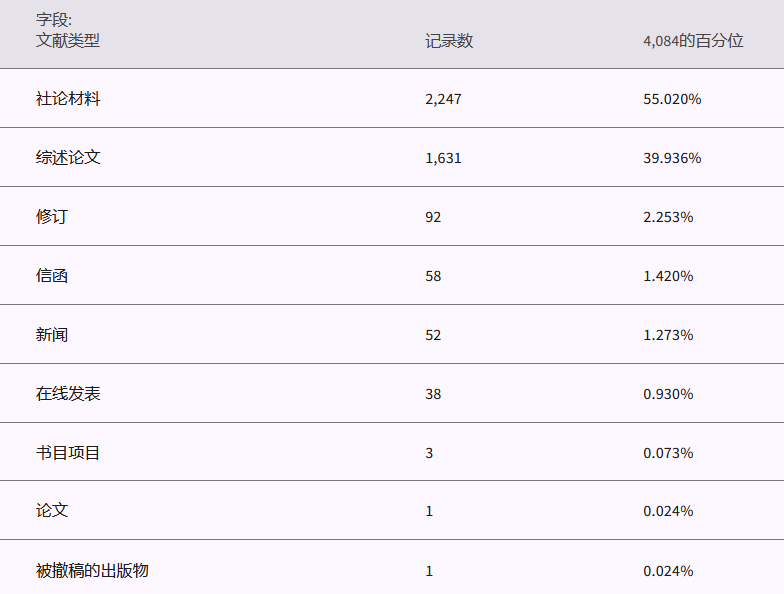Click record count 92 for 修订
This screenshot has width=784, height=594.
point(433,216)
